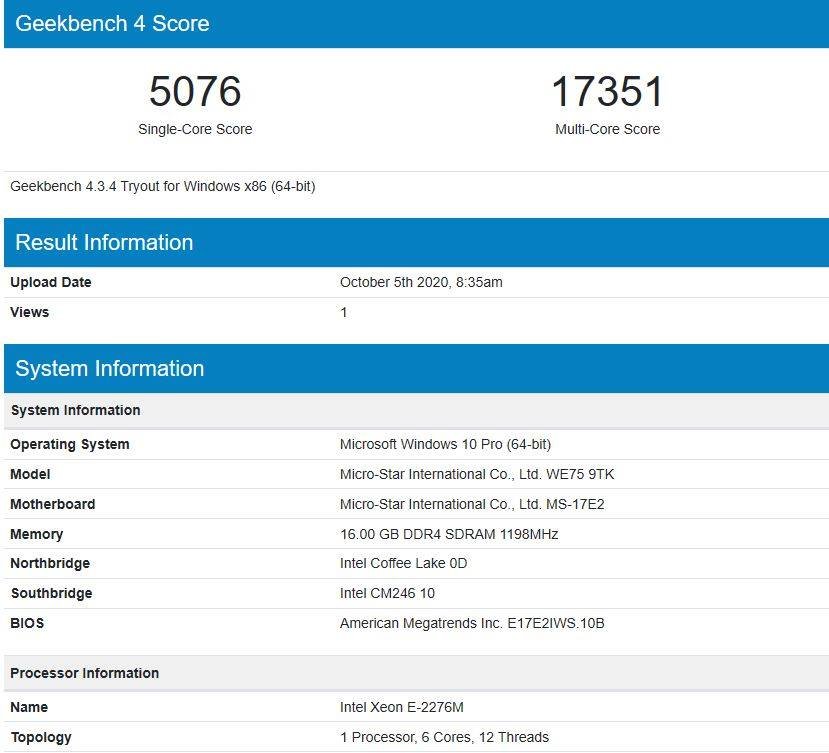
Task: Select the upload date October 5th 2020, 8:35am
Action: click(421, 282)
